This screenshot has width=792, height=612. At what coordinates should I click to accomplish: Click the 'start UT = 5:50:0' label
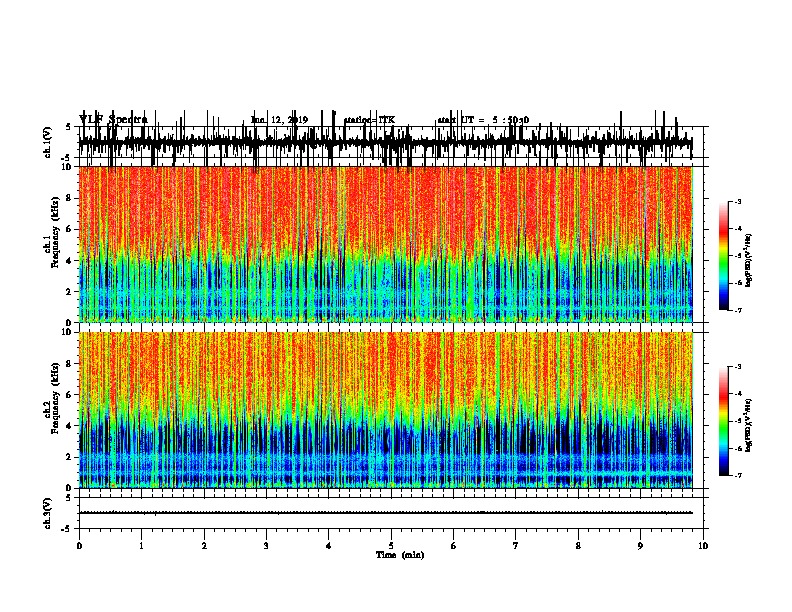(x=483, y=120)
